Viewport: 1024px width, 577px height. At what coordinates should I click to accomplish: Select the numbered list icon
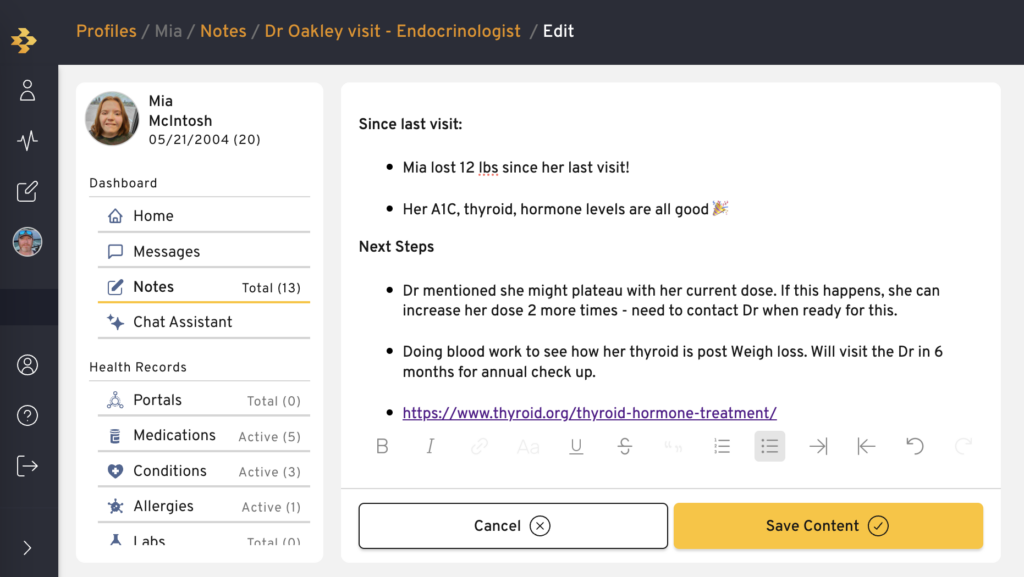tap(722, 446)
